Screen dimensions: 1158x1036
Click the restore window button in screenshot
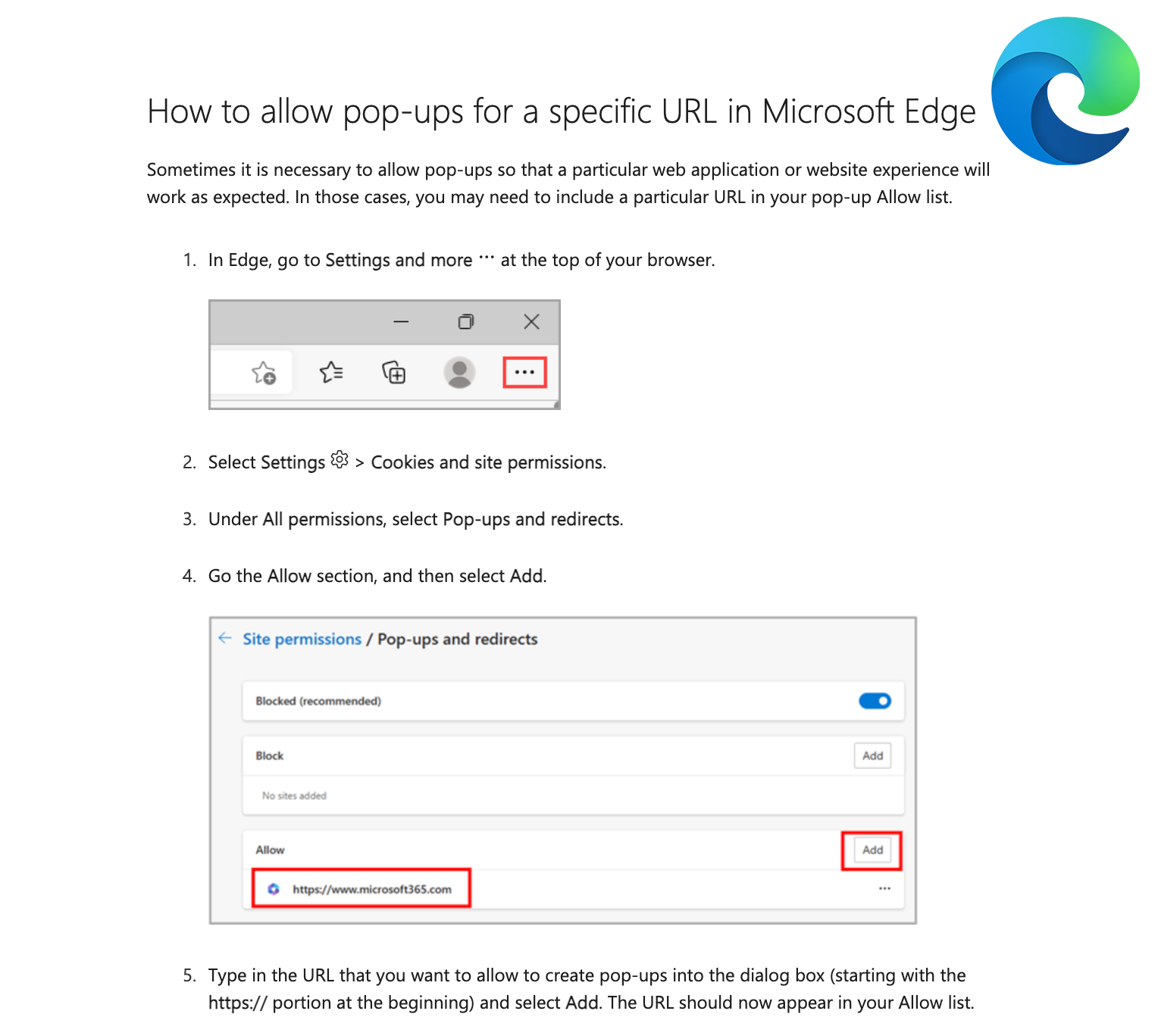pos(466,322)
